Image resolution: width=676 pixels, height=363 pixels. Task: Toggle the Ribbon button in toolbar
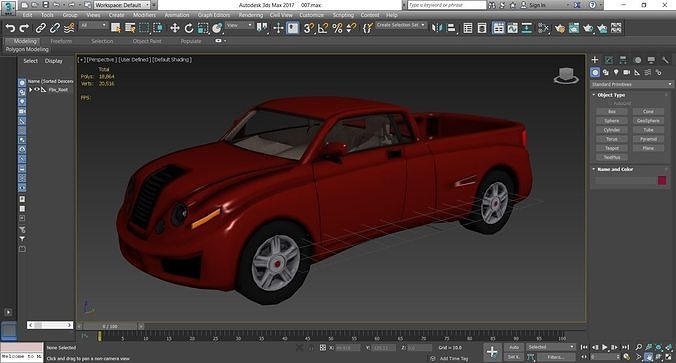pos(498,28)
